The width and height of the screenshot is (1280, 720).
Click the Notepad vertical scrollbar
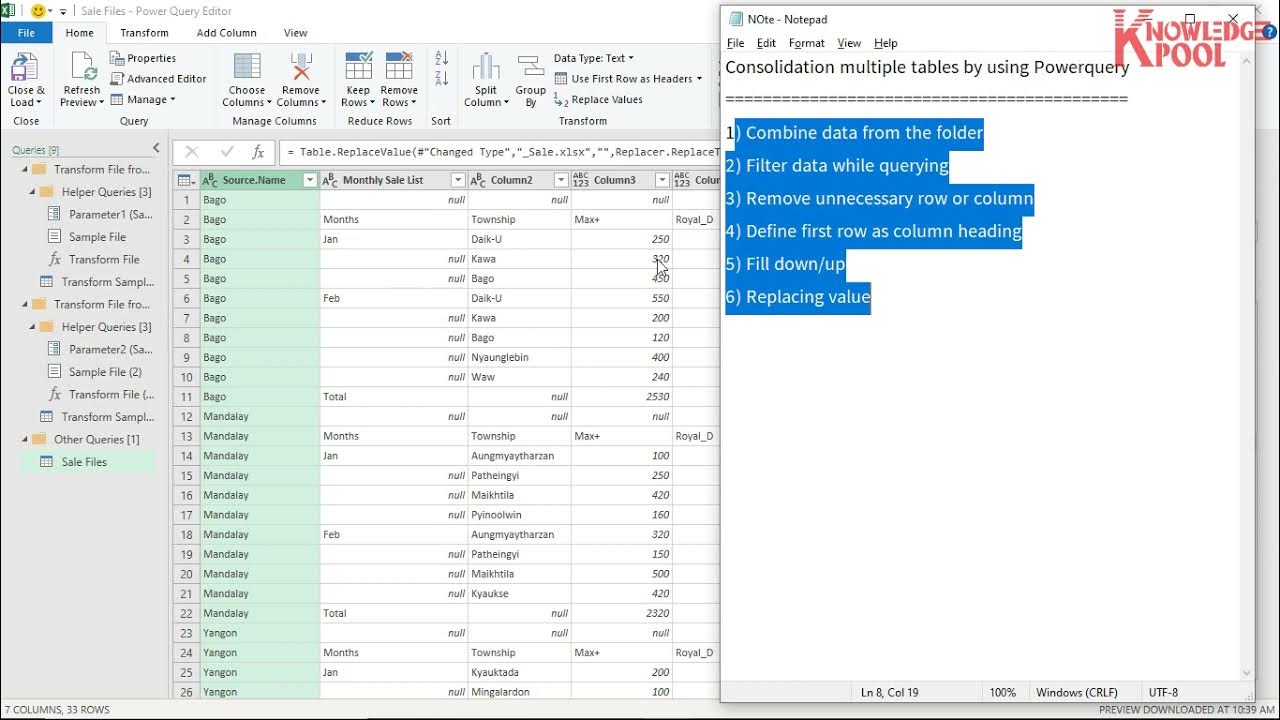[x=1246, y=367]
